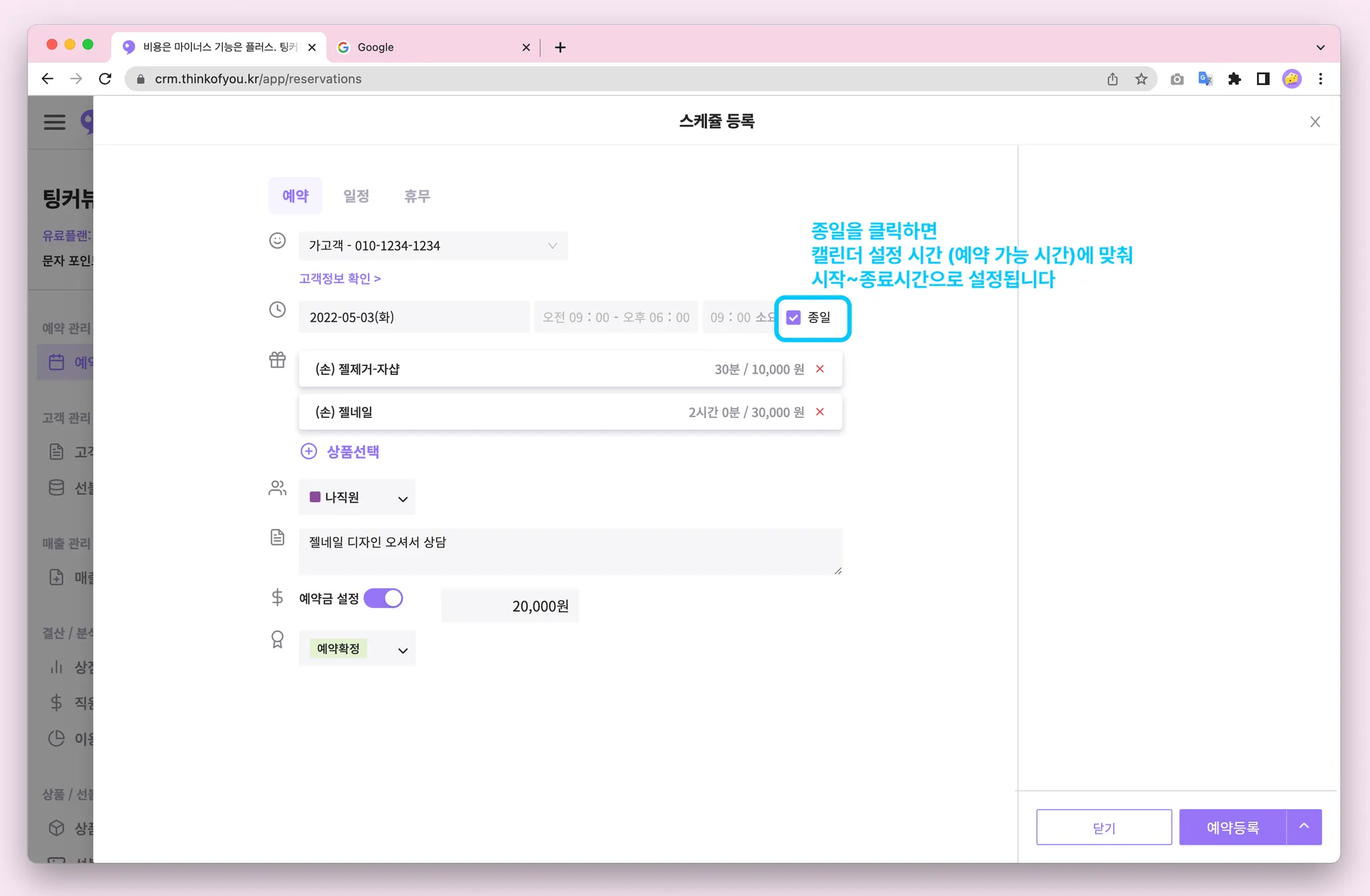
Task: Reload the page with refresh icon
Action: click(x=105, y=79)
